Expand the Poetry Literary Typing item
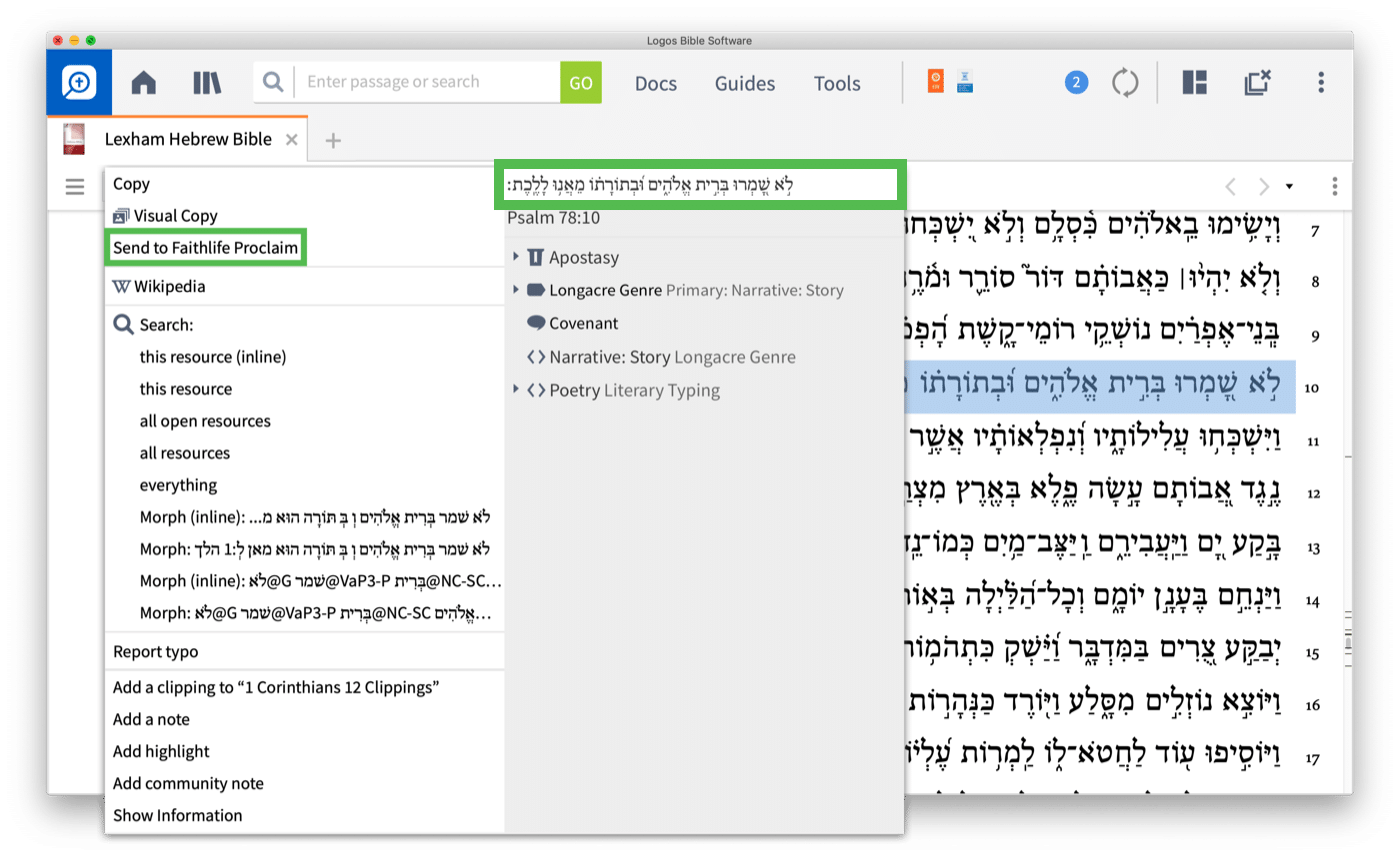 tap(516, 389)
